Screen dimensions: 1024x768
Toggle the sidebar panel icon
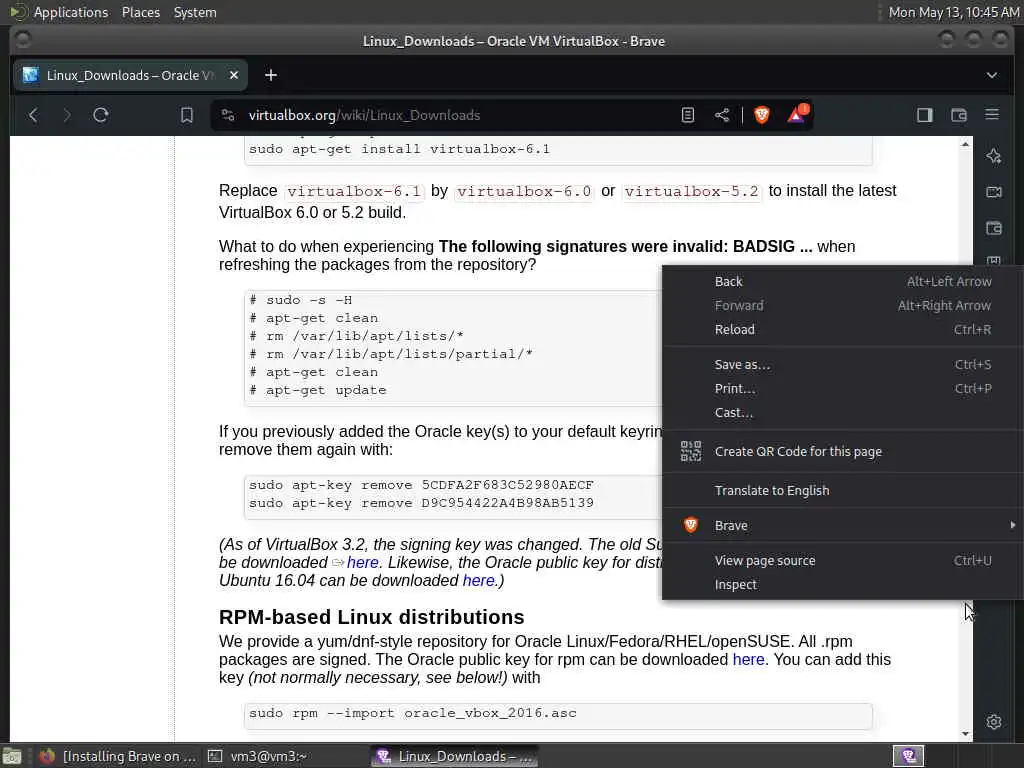tap(925, 116)
